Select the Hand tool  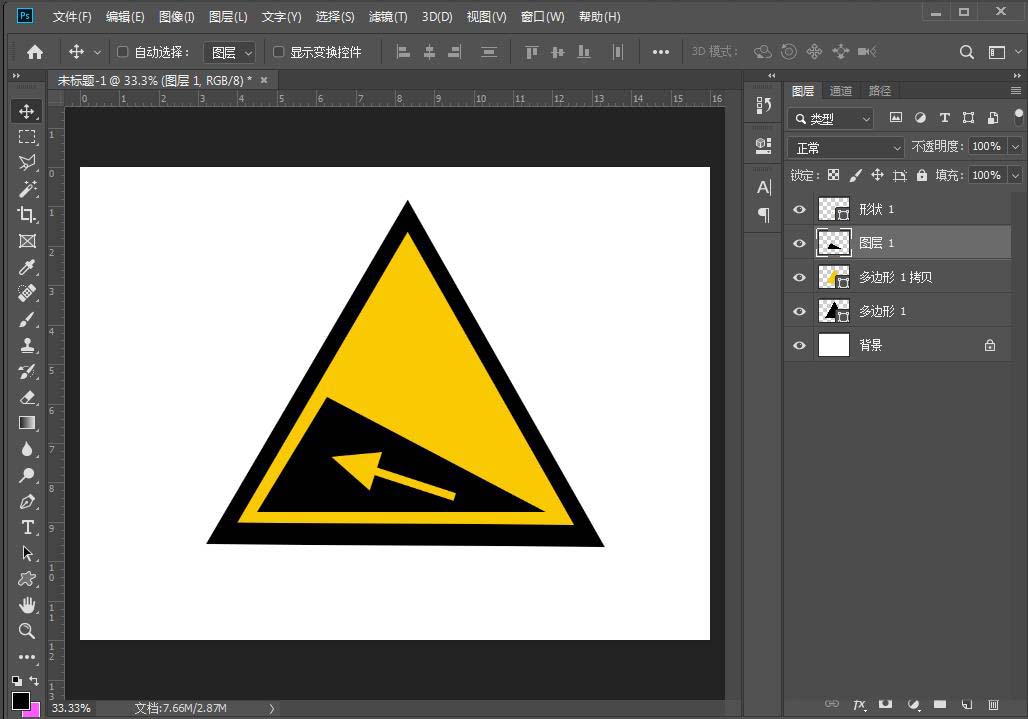27,605
